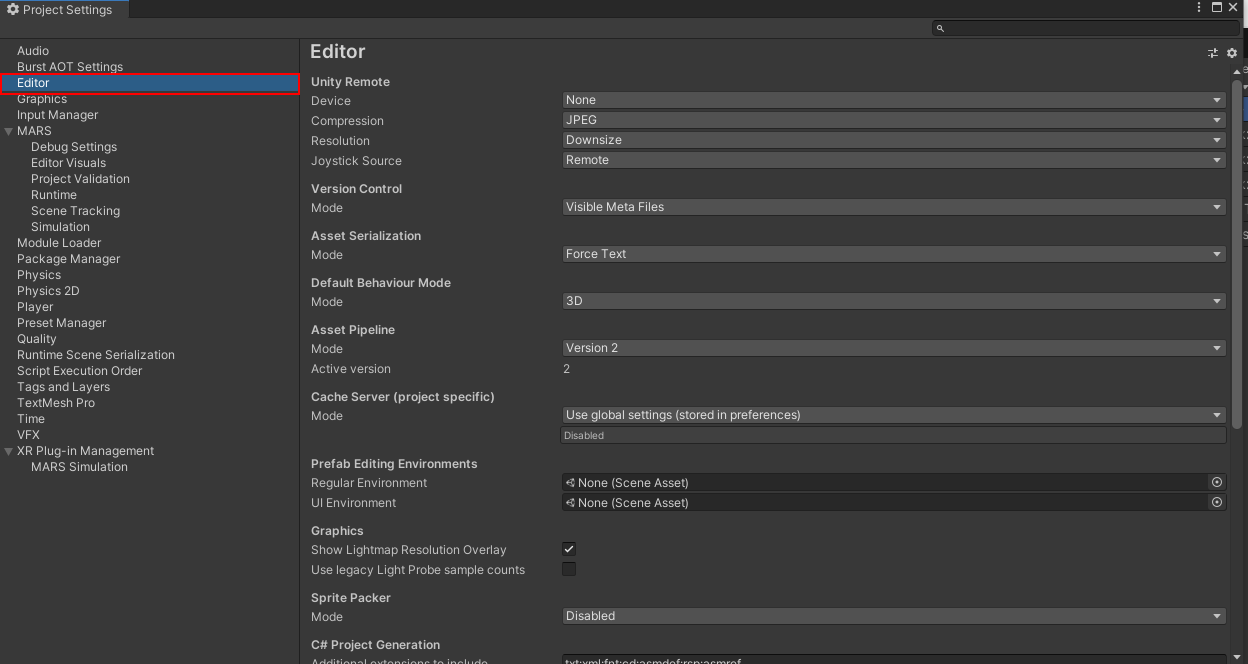Image resolution: width=1248 pixels, height=664 pixels.
Task: Click the scrollbar up arrow
Action: pos(1237,71)
